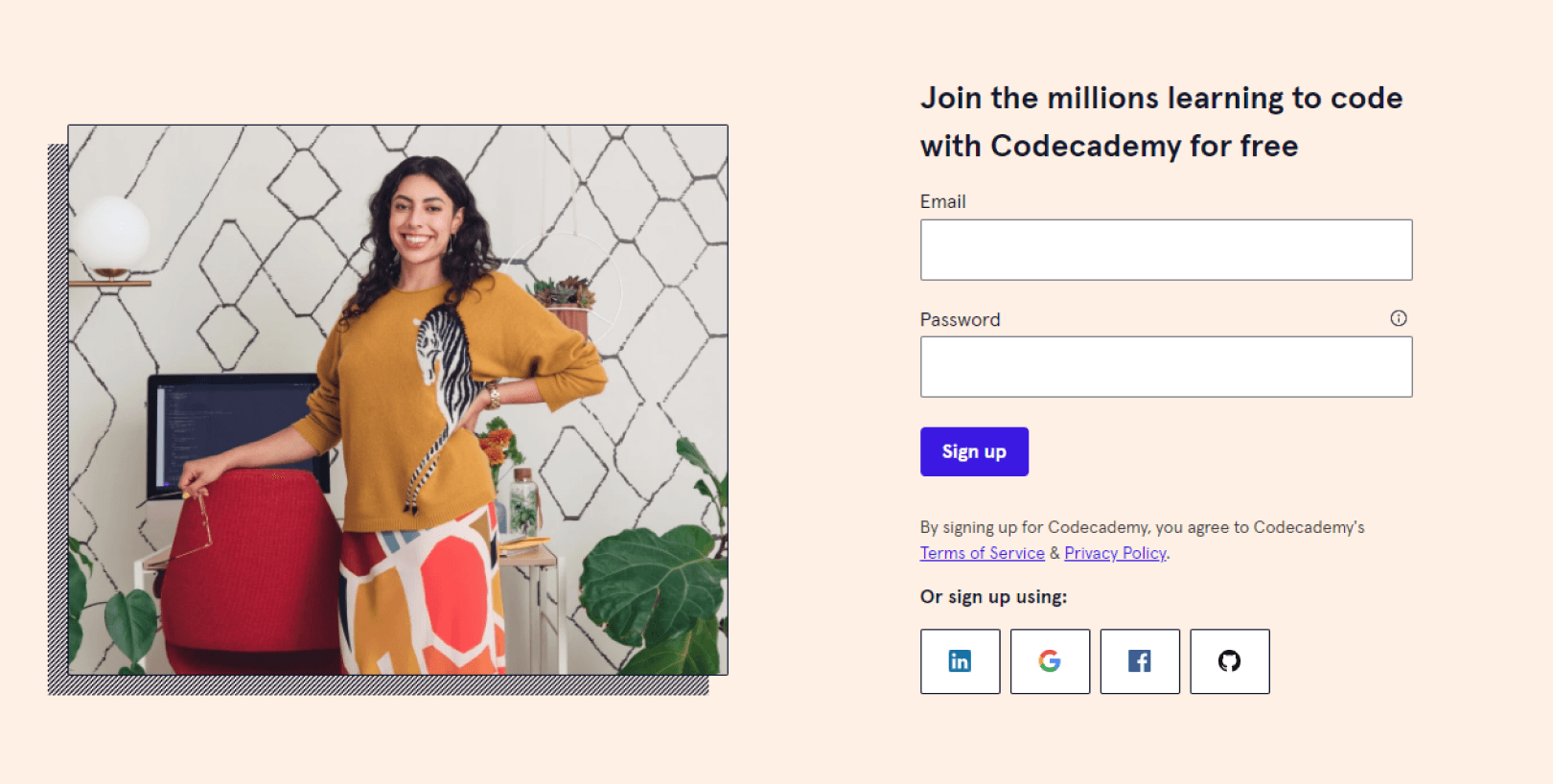Open the Privacy Policy link
Screen dimensions: 1553x784
pyautogui.click(x=1115, y=553)
